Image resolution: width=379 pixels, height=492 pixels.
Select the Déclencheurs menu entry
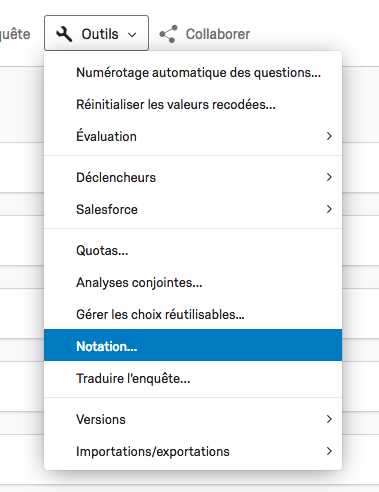pos(193,177)
